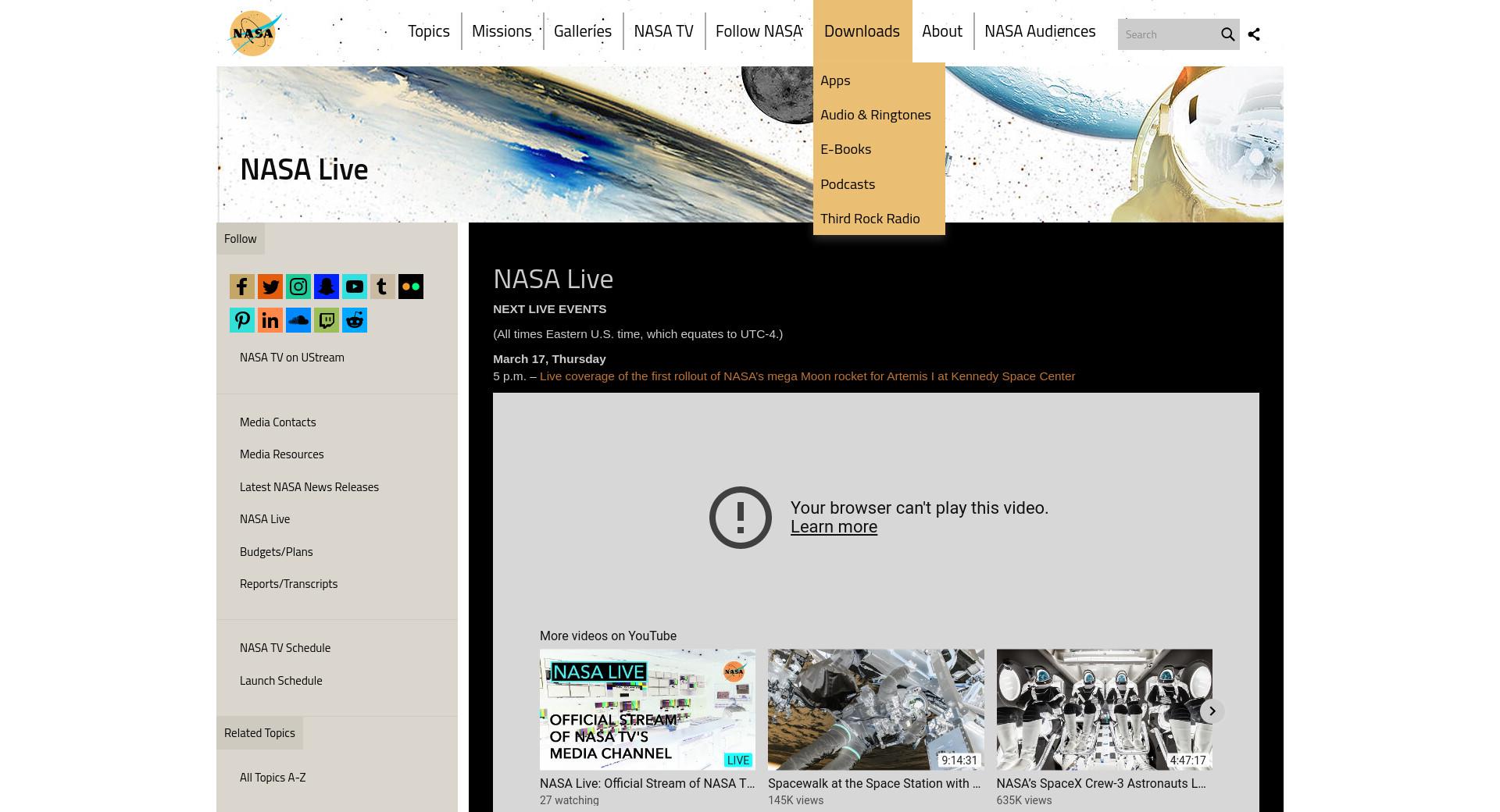Open SpaceX Crew-3 Astronauts video thumbnail

coord(1104,710)
